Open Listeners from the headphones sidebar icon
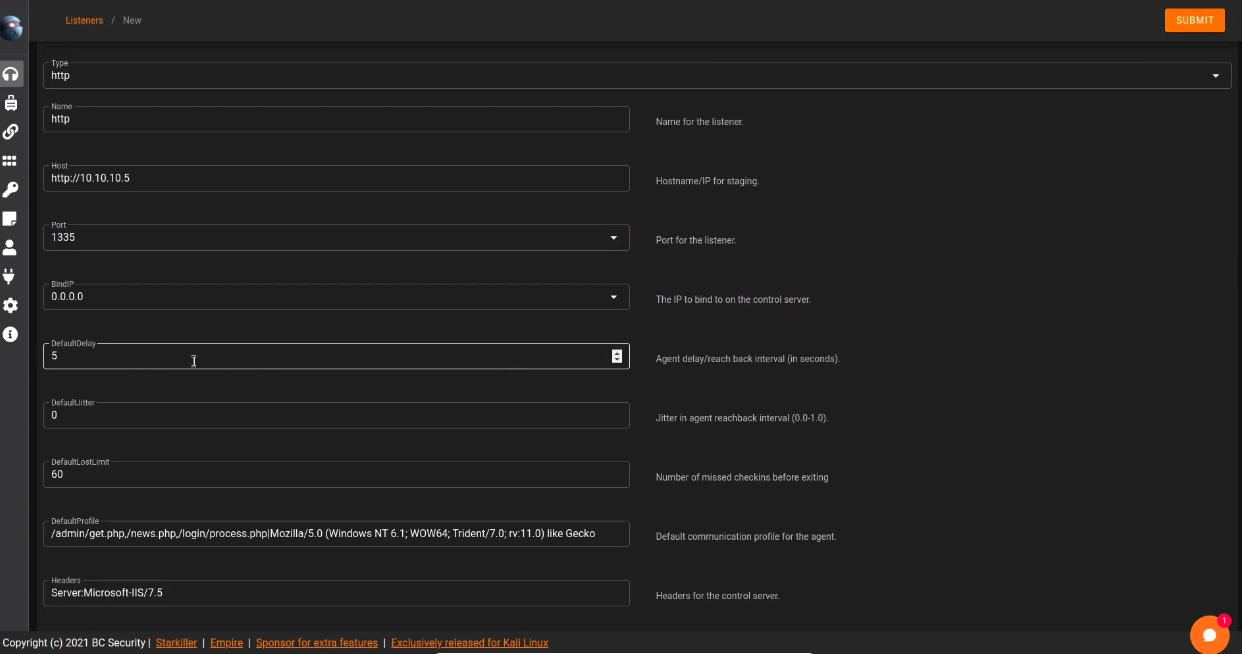This screenshot has width=1242, height=654. click(x=11, y=74)
